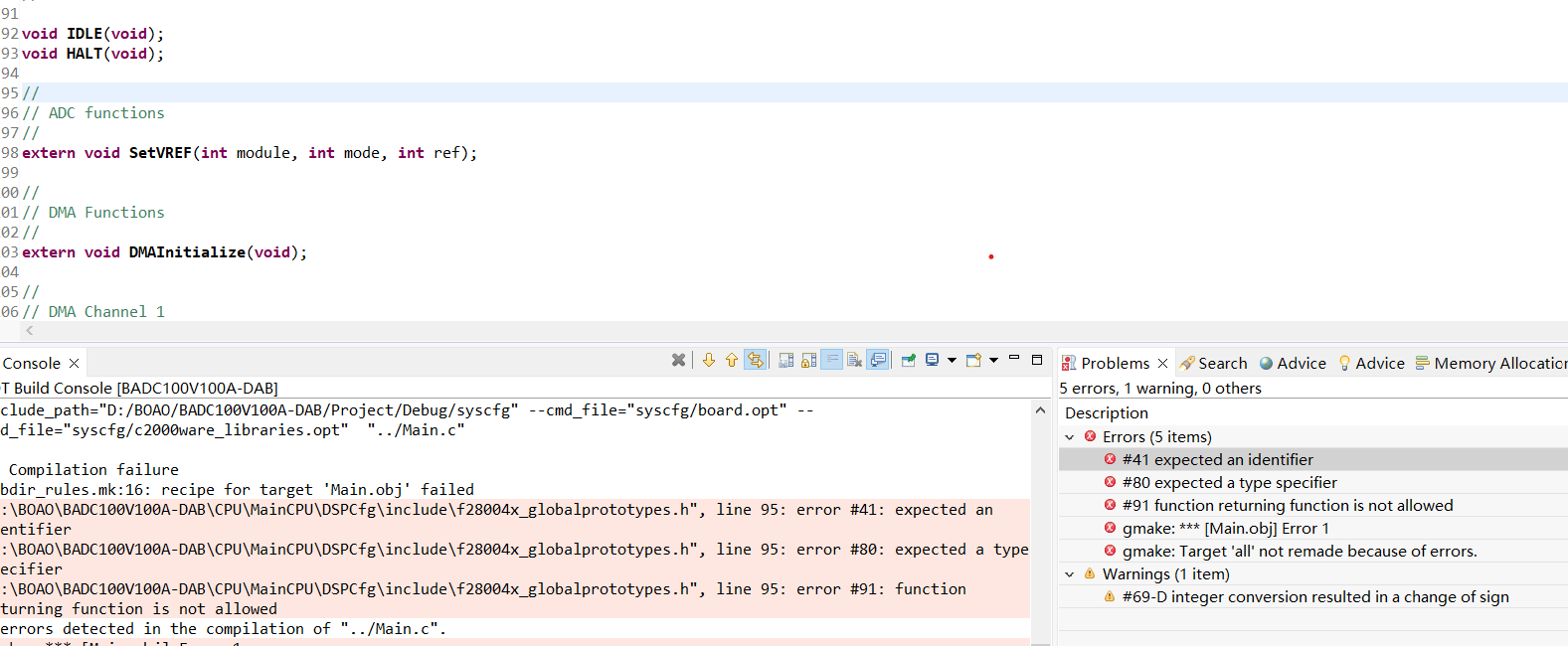Viewport: 1568px width, 646px height.
Task: Maximize the Console view panel
Action: click(x=1037, y=359)
